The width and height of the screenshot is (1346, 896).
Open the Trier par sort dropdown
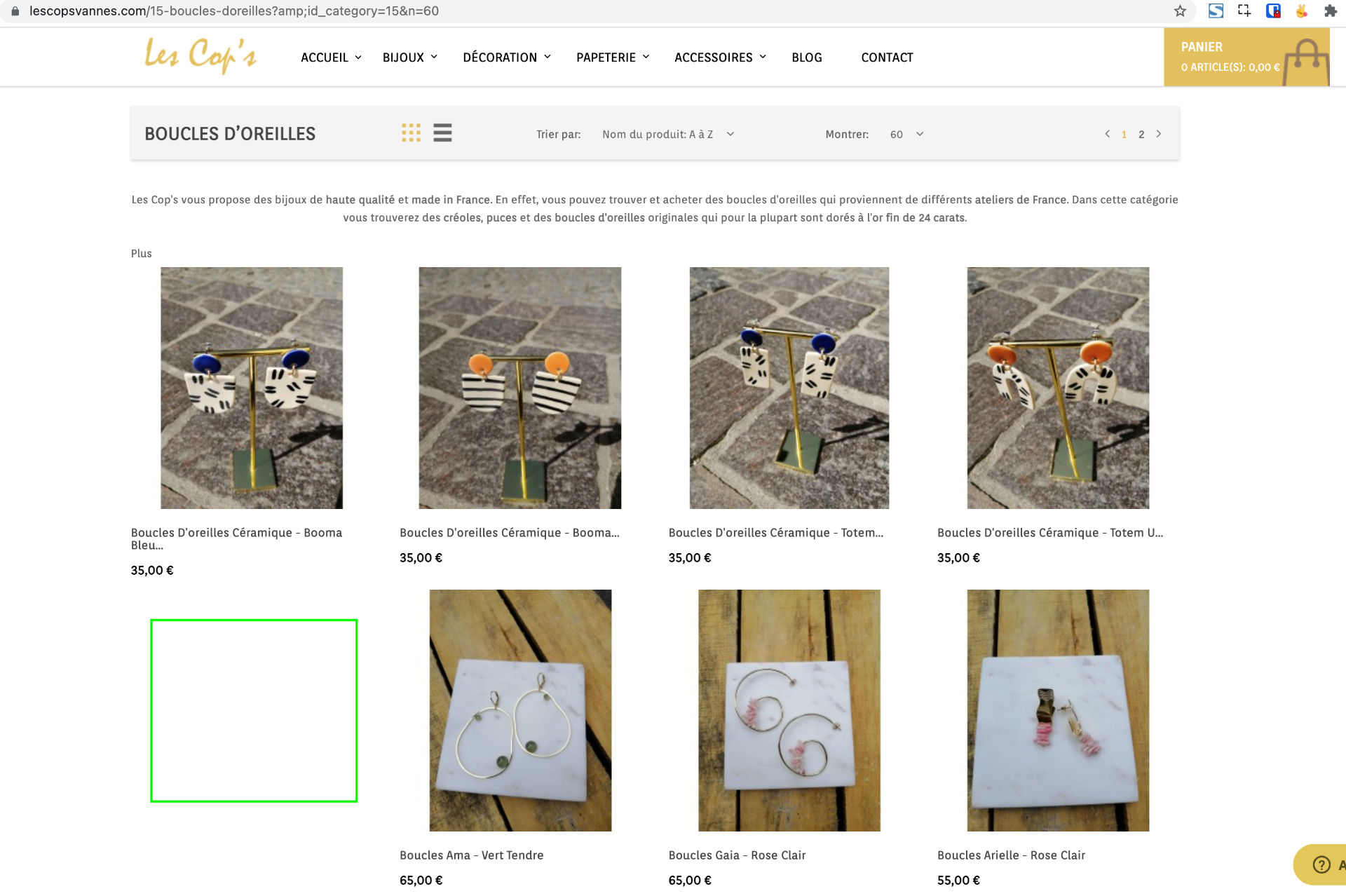click(668, 135)
